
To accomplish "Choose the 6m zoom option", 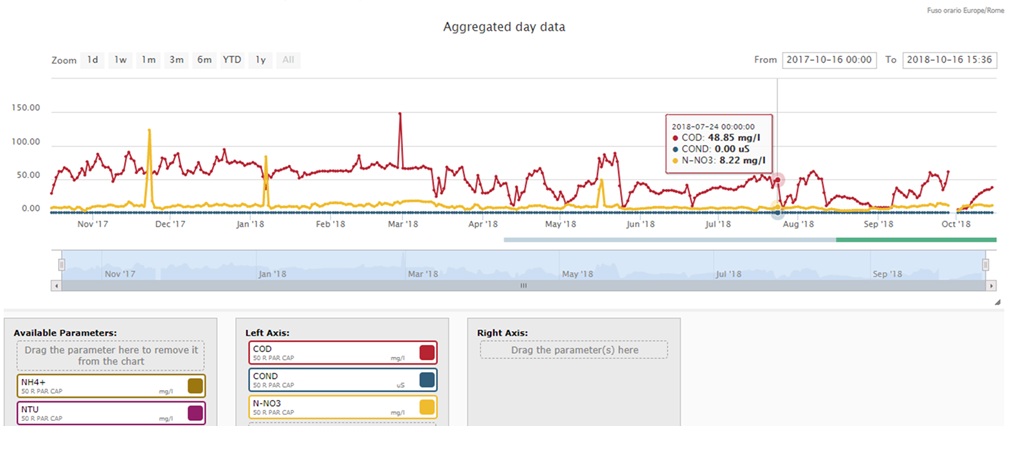I will tap(204, 60).
